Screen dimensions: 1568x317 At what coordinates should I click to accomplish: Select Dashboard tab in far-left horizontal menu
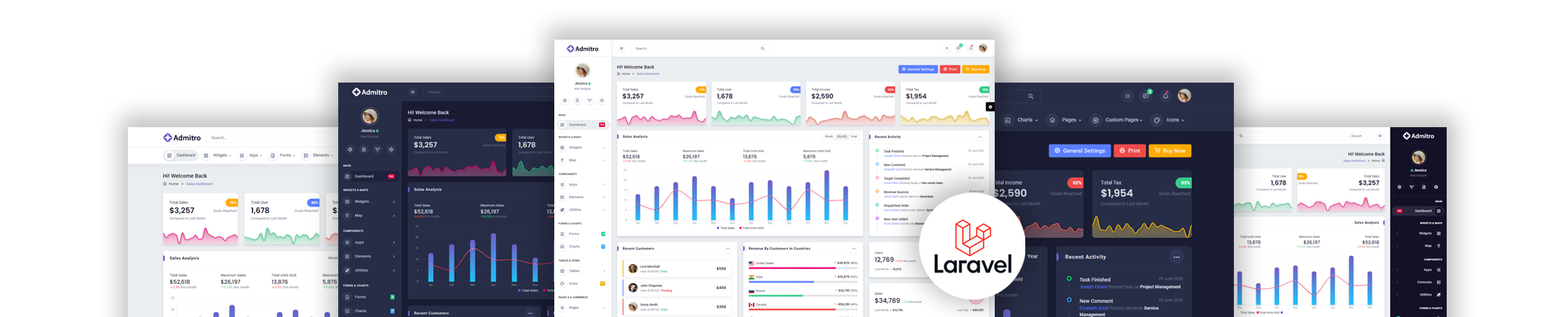[x=181, y=155]
